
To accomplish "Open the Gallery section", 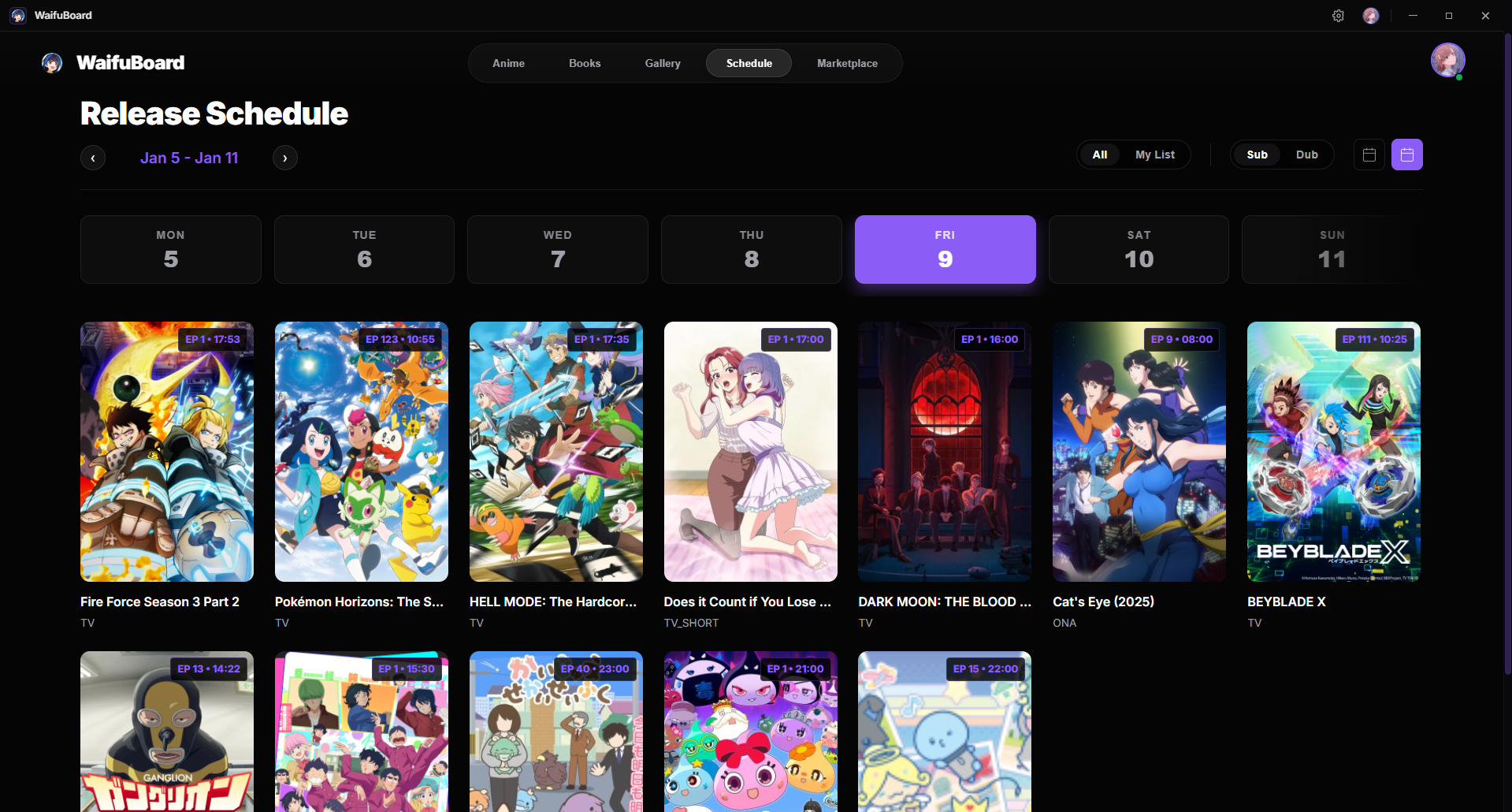I will pos(663,63).
